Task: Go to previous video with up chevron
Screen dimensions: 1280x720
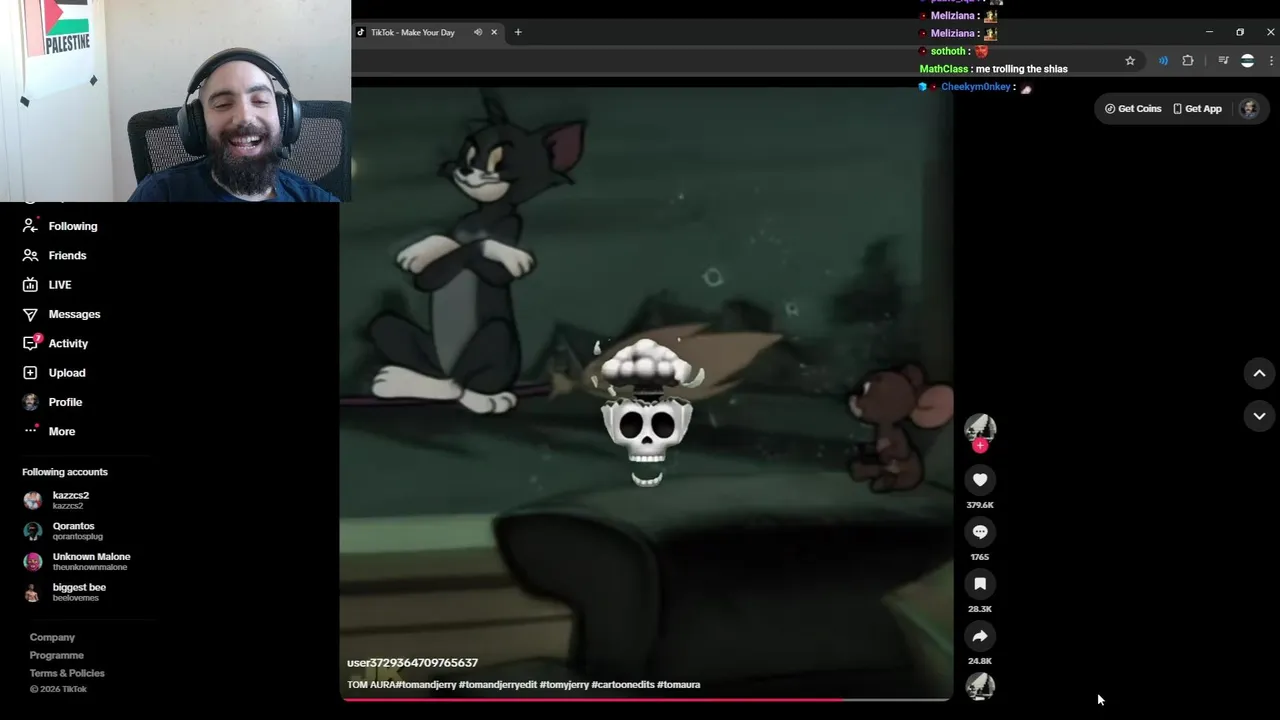Action: (1259, 374)
